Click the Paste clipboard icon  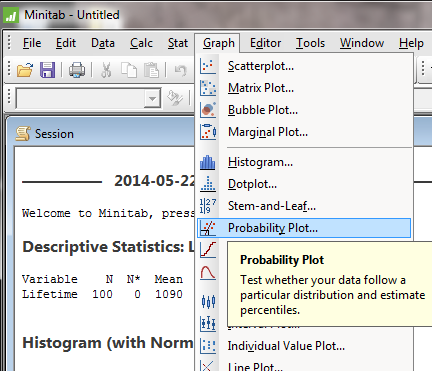(x=151, y=70)
